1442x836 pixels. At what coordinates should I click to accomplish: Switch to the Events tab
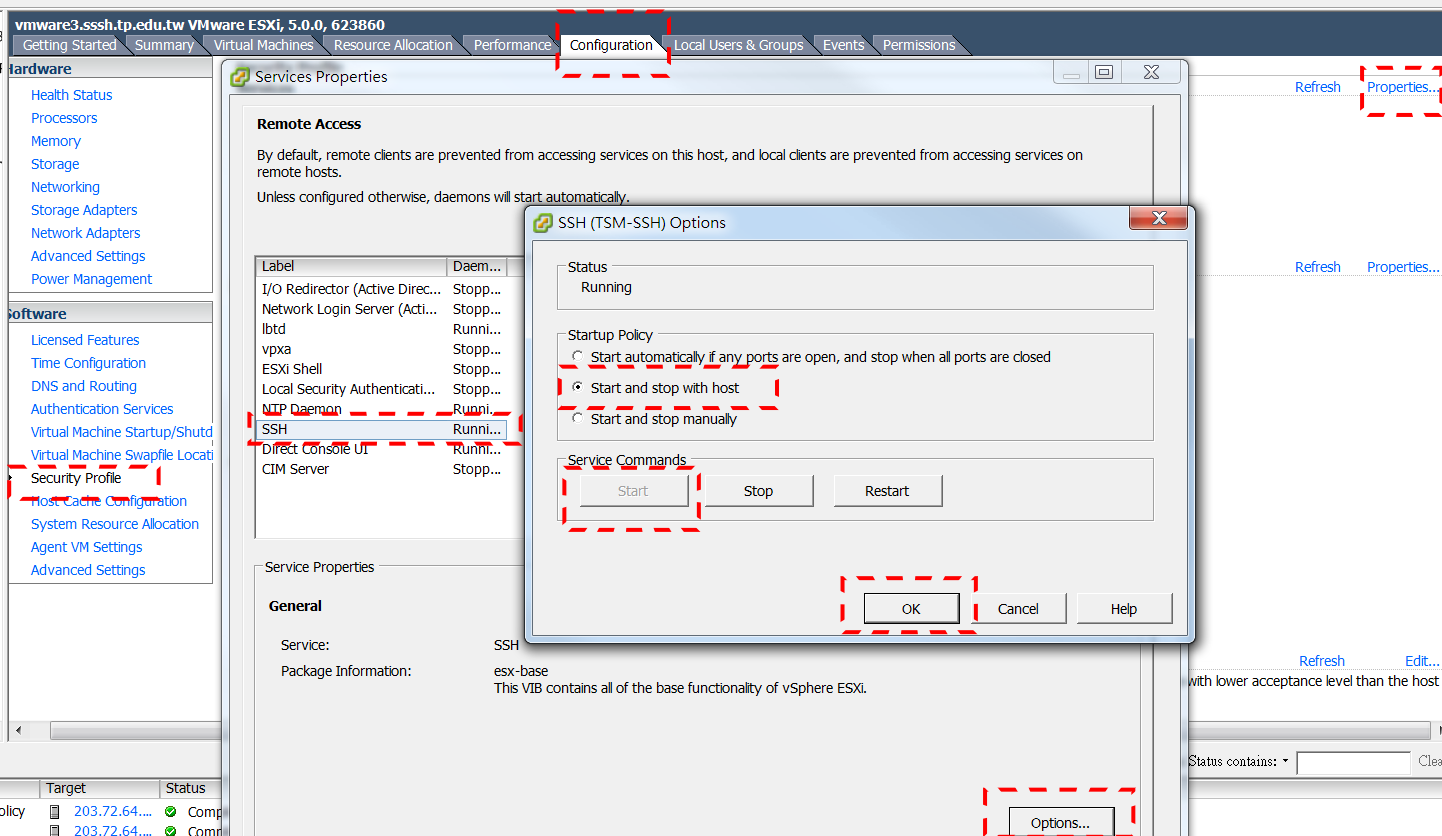point(843,45)
